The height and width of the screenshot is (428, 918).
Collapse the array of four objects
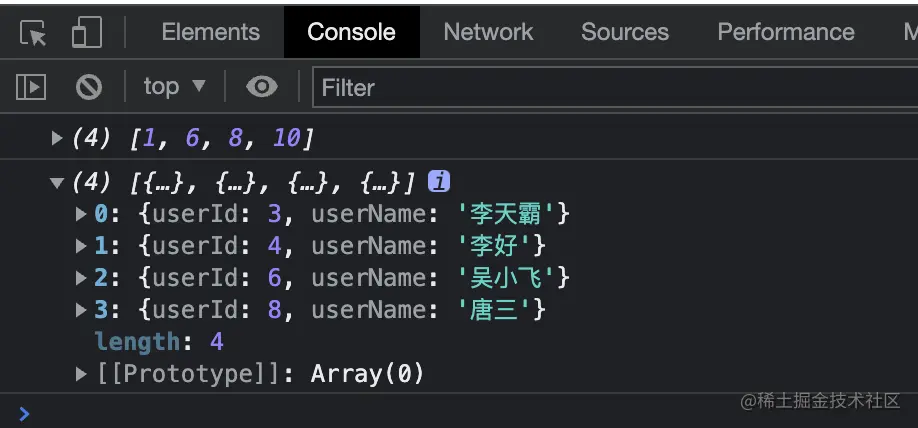coord(57,183)
